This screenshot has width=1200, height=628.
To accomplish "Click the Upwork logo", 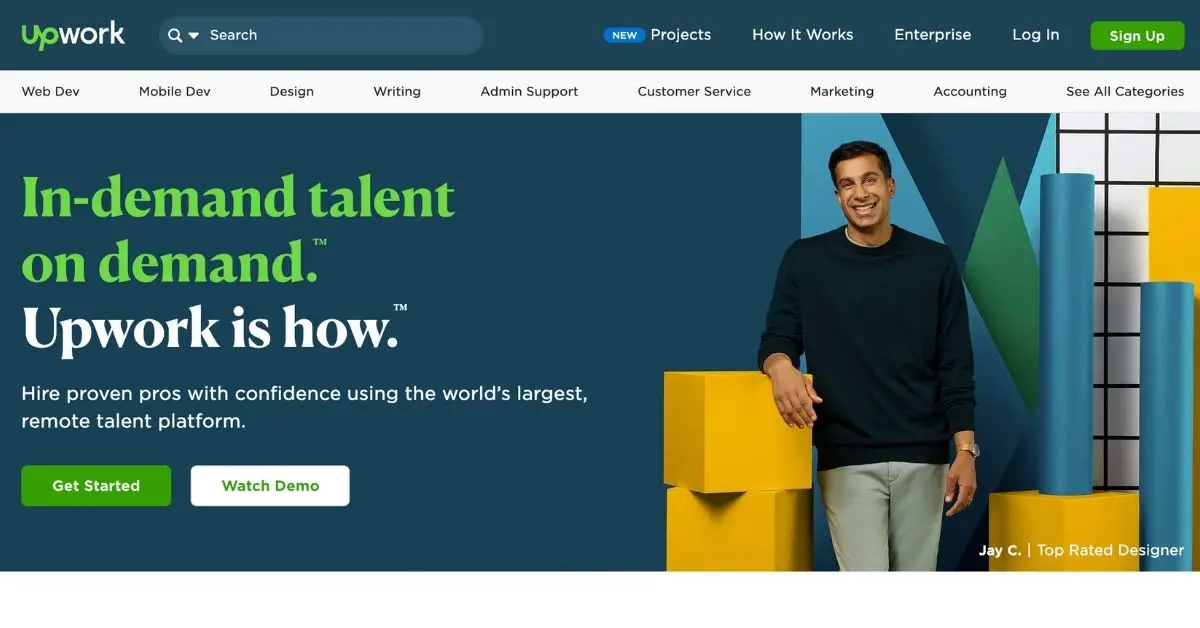I will (x=73, y=35).
